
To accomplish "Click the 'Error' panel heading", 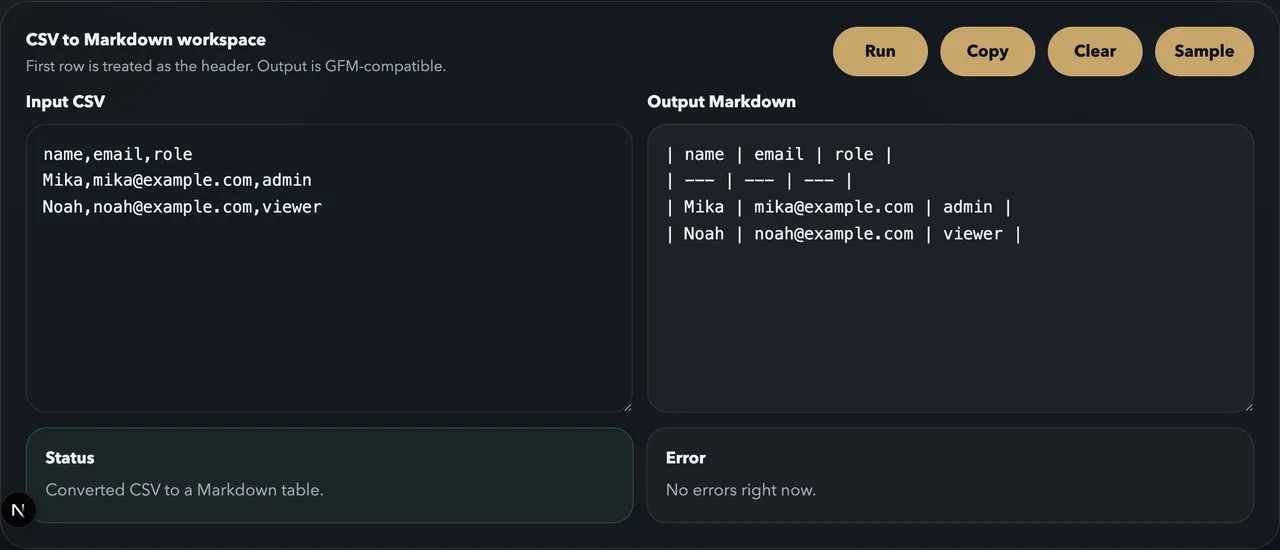I will click(x=686, y=457).
